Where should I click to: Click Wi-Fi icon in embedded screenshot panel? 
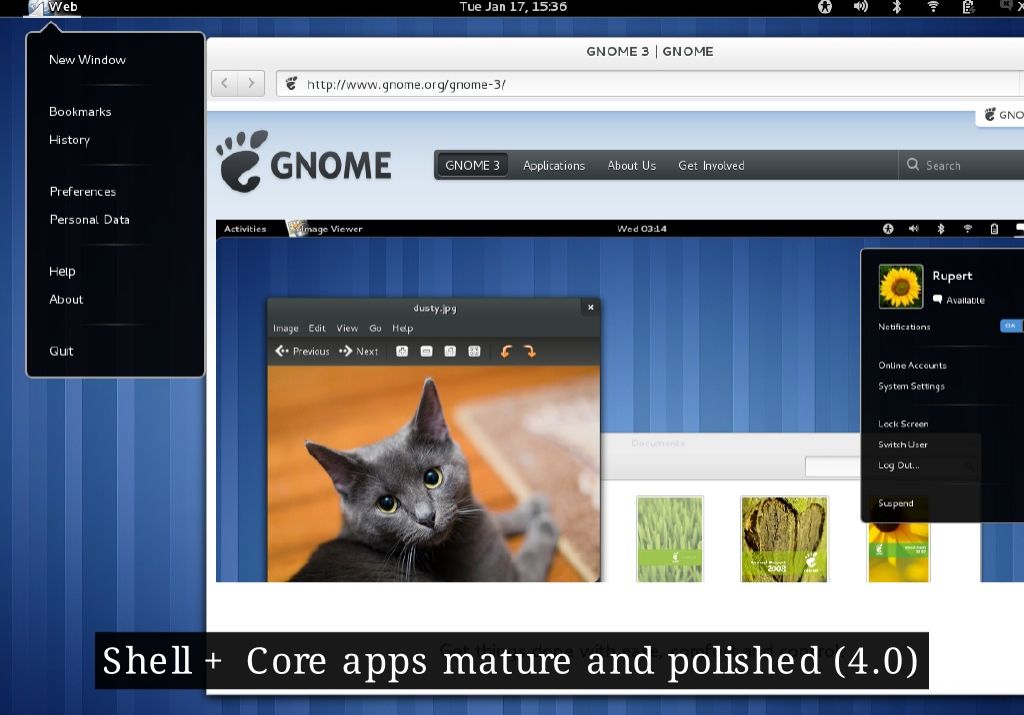[968, 229]
